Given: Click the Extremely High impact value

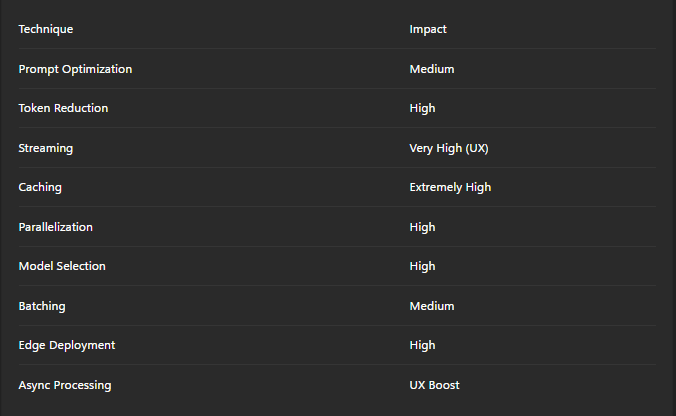Looking at the screenshot, I should (450, 187).
